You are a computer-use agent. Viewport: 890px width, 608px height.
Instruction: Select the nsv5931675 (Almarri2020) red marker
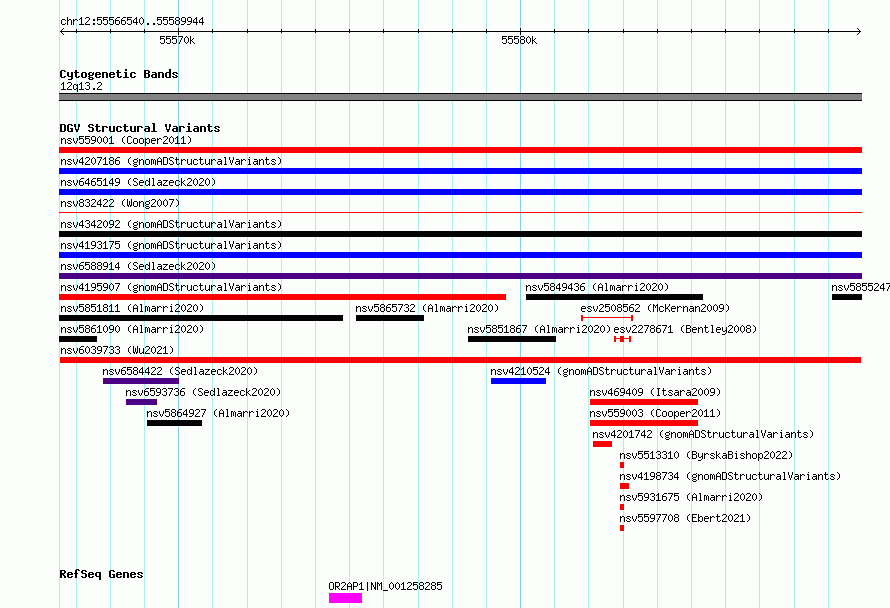pyautogui.click(x=622, y=507)
